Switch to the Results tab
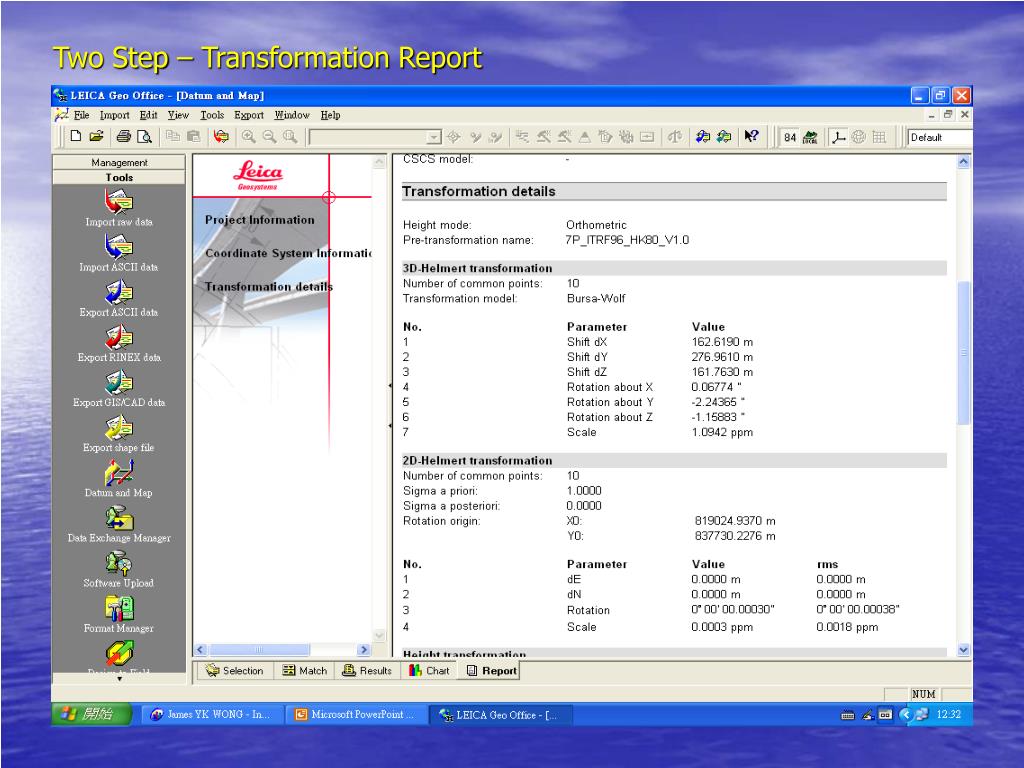Screen dimensions: 1024x768 (x=367, y=671)
